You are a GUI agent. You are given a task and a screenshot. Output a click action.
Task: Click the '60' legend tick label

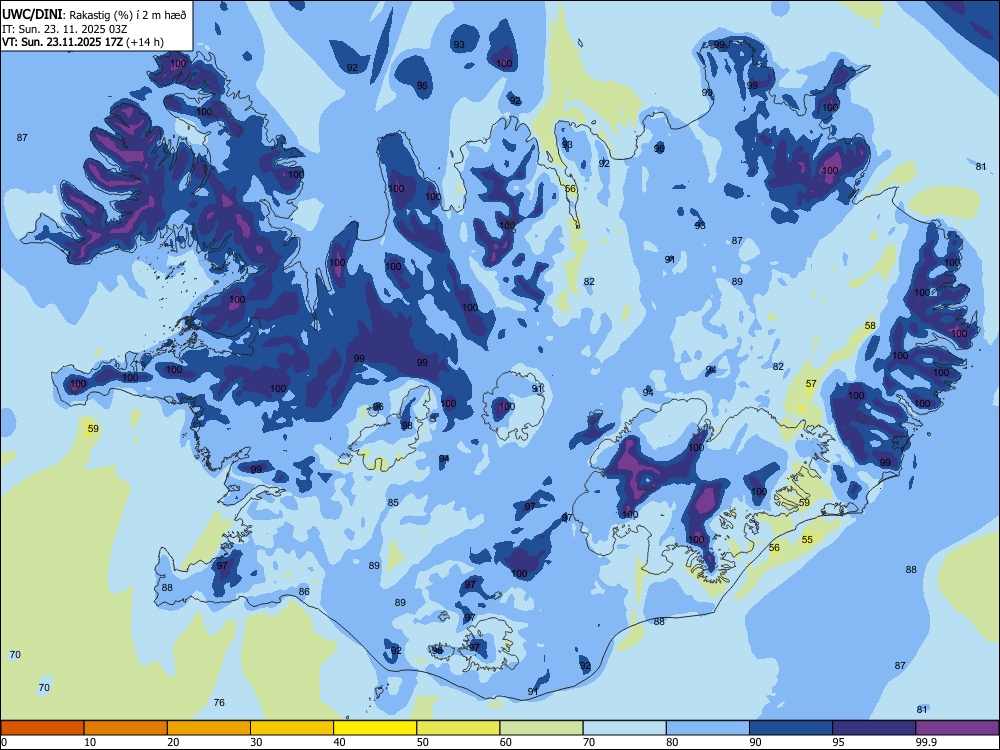506,742
